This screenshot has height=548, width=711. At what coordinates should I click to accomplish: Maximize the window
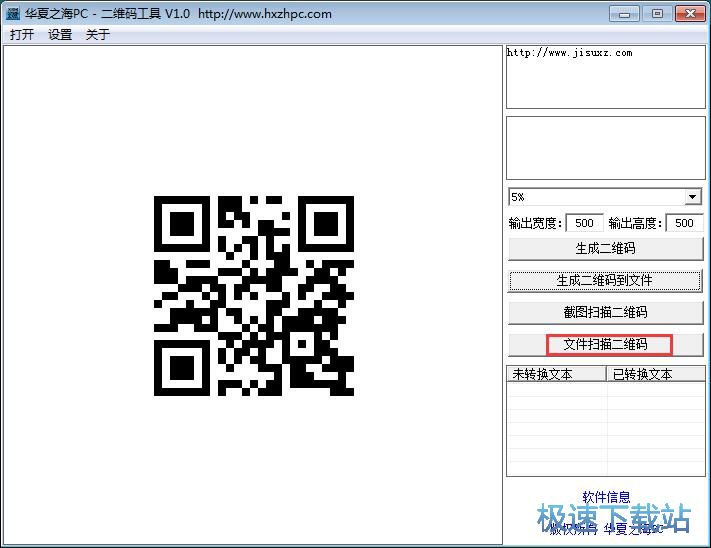657,14
